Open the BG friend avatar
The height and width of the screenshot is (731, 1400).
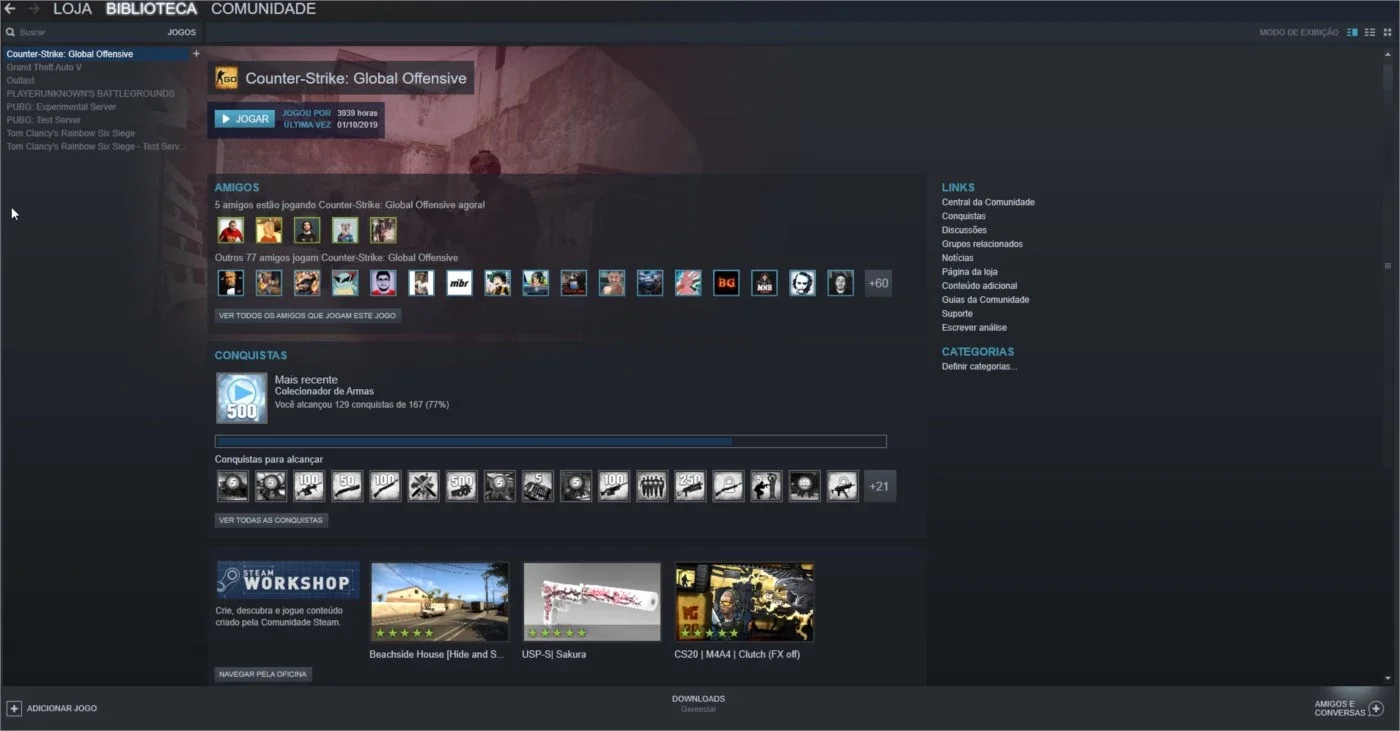coord(726,283)
